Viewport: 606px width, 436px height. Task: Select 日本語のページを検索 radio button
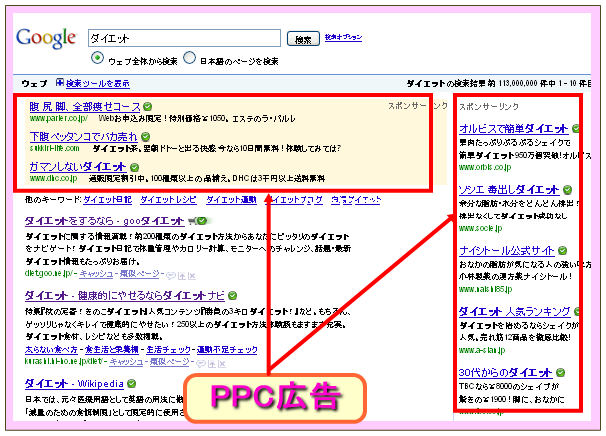click(190, 60)
